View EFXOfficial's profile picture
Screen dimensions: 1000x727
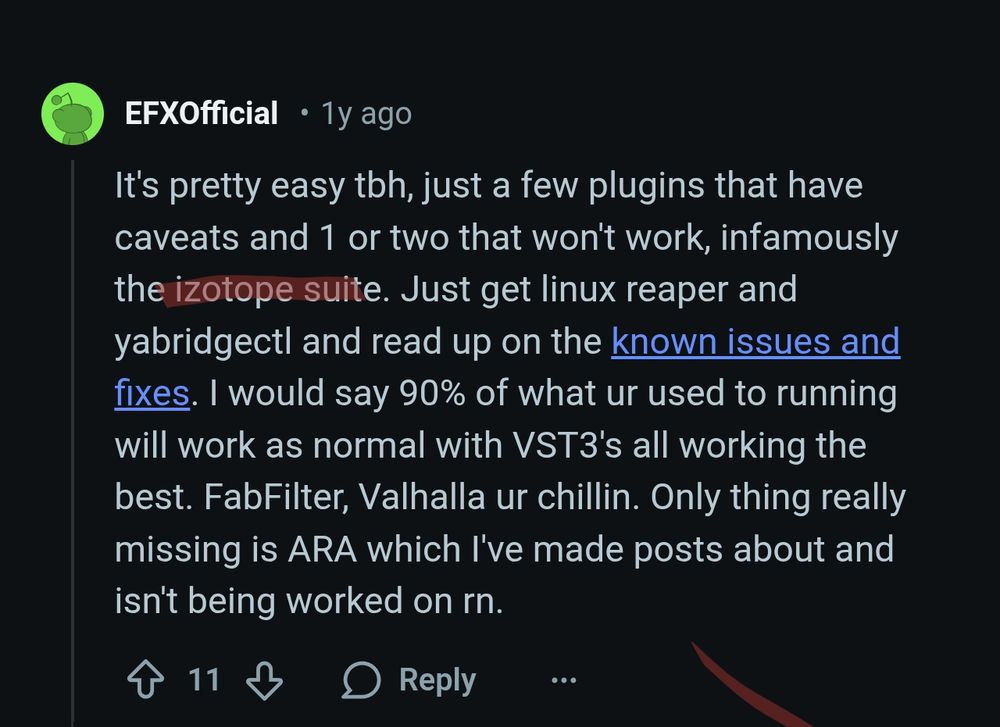72,113
